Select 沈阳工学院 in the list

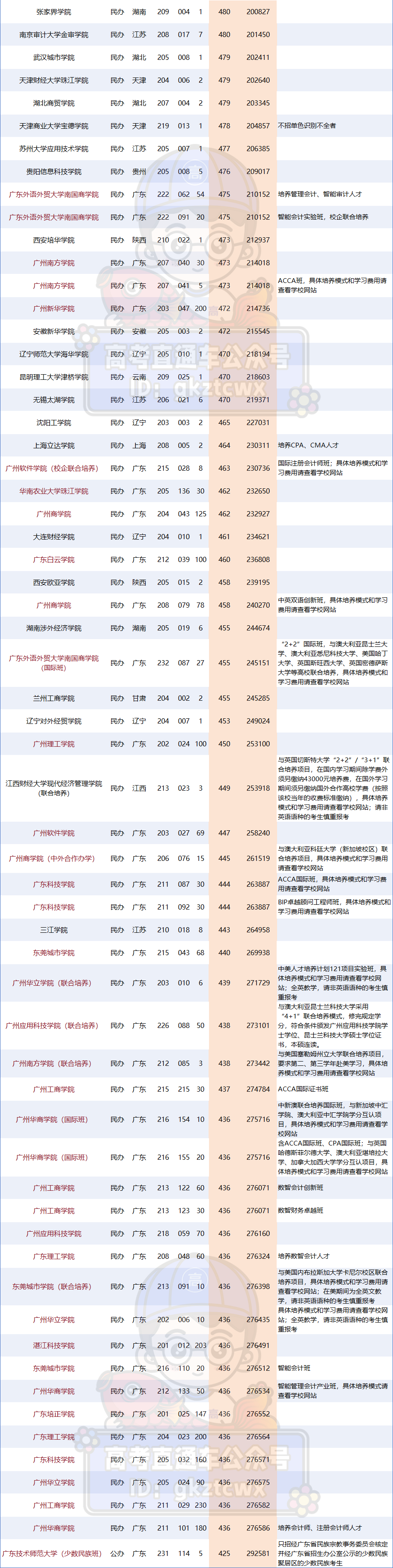coord(53,422)
